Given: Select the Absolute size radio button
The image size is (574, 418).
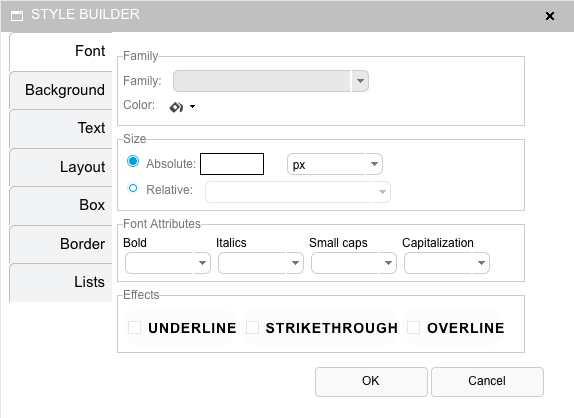Looking at the screenshot, I should [133, 161].
